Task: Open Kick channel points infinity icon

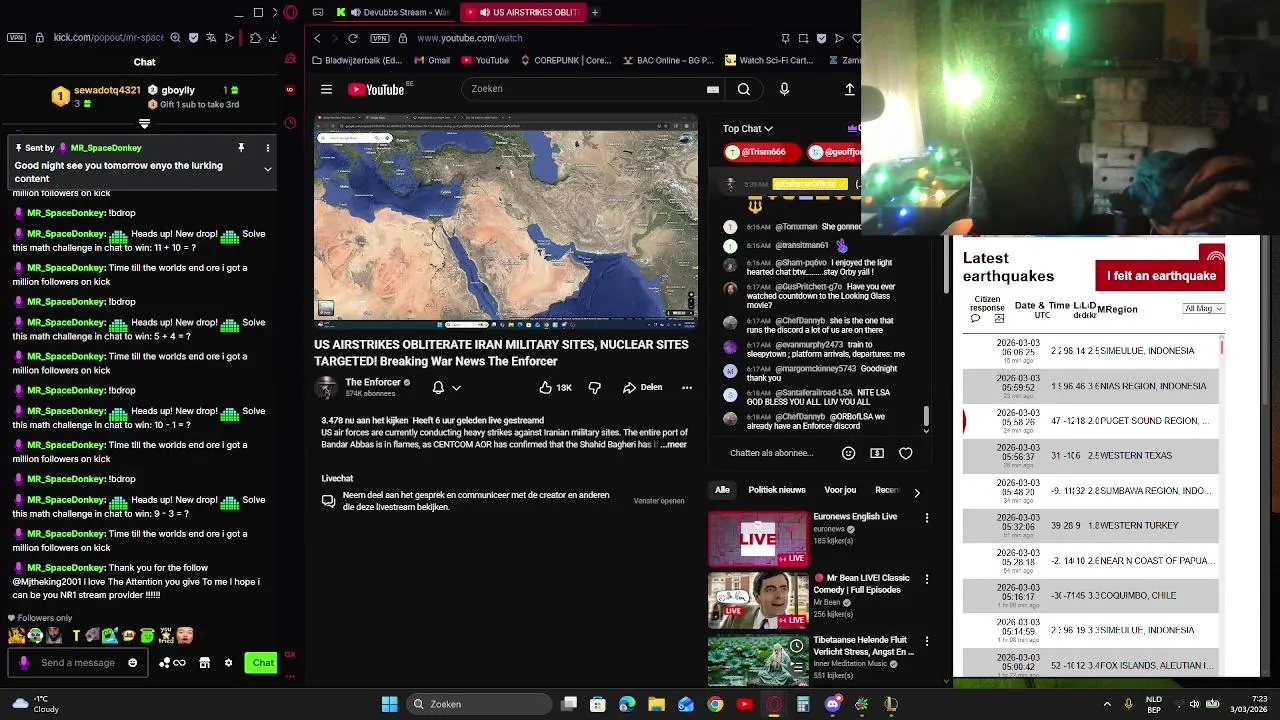Action: (179, 662)
